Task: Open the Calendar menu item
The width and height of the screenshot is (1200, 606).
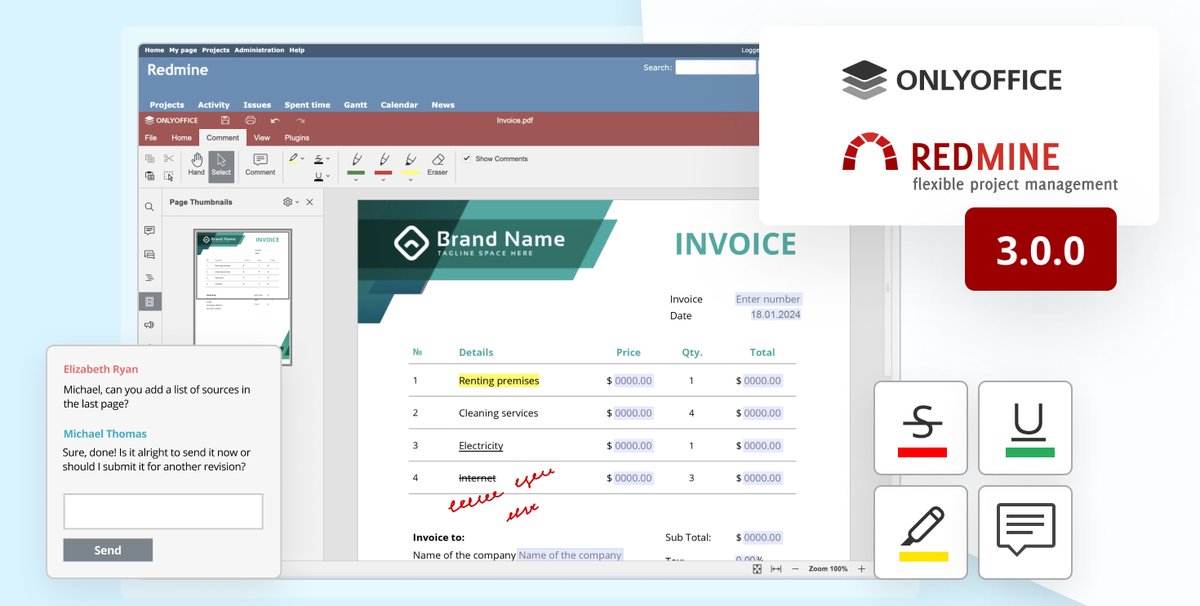Action: (x=399, y=105)
